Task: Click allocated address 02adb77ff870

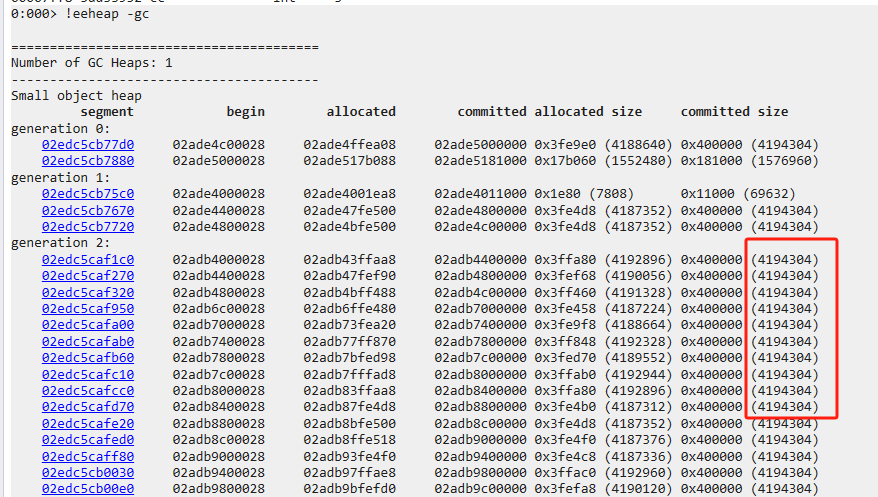Action: click(x=349, y=341)
